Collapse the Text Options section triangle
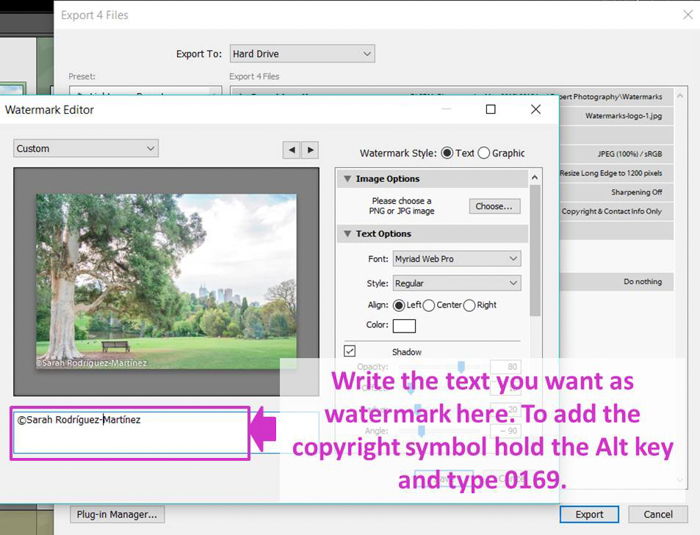The height and width of the screenshot is (535, 700). tap(346, 234)
